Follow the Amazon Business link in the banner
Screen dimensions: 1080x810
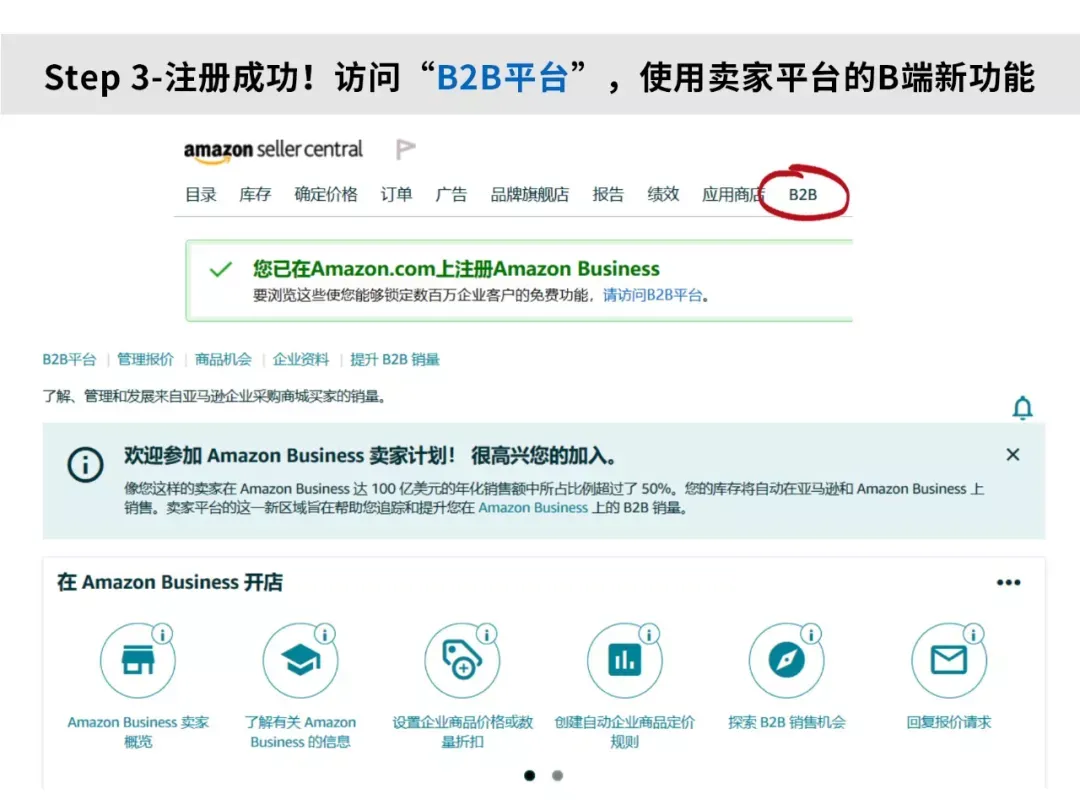coord(533,508)
